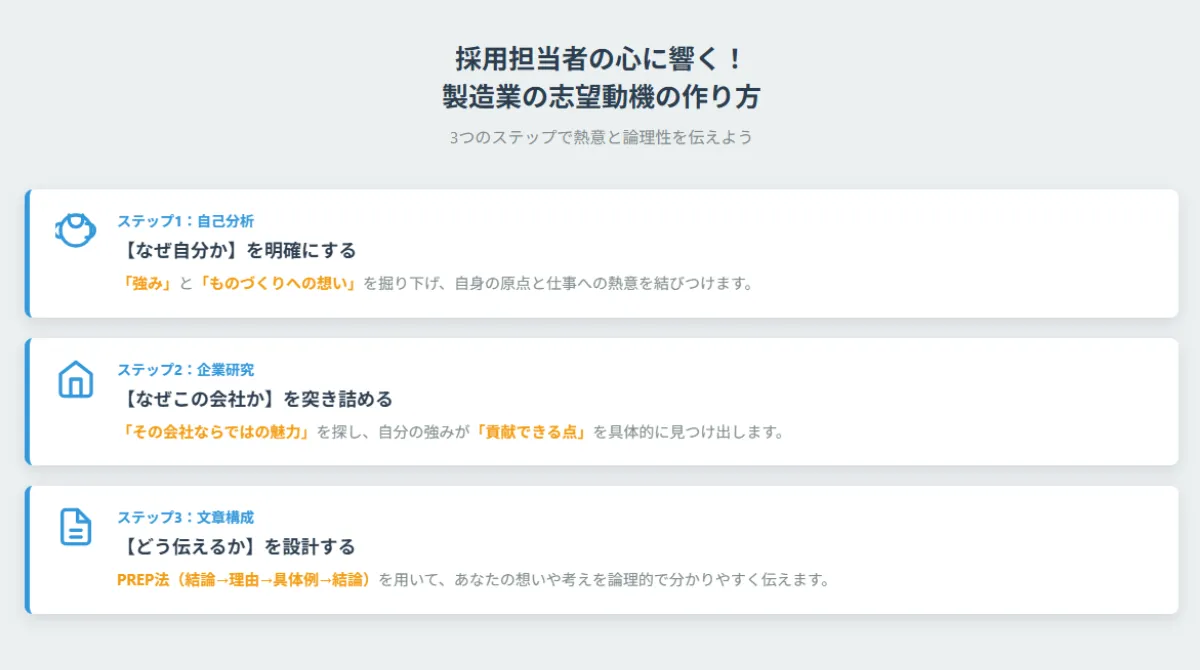Click the subtitle 3つのステップで熱意と論理性を伝えよう

coord(600,137)
